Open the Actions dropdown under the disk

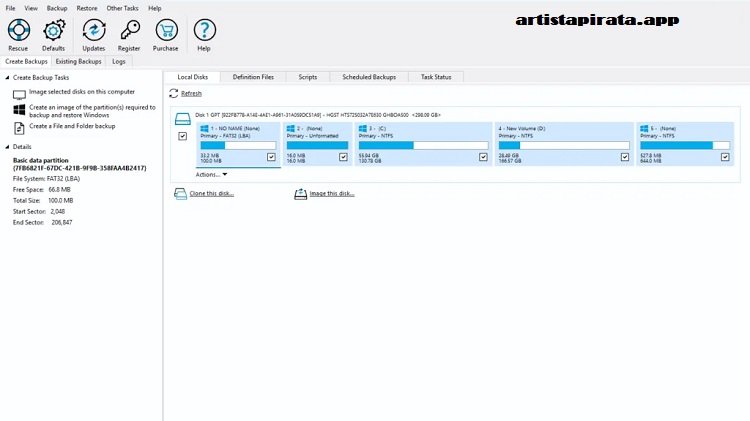(x=211, y=175)
